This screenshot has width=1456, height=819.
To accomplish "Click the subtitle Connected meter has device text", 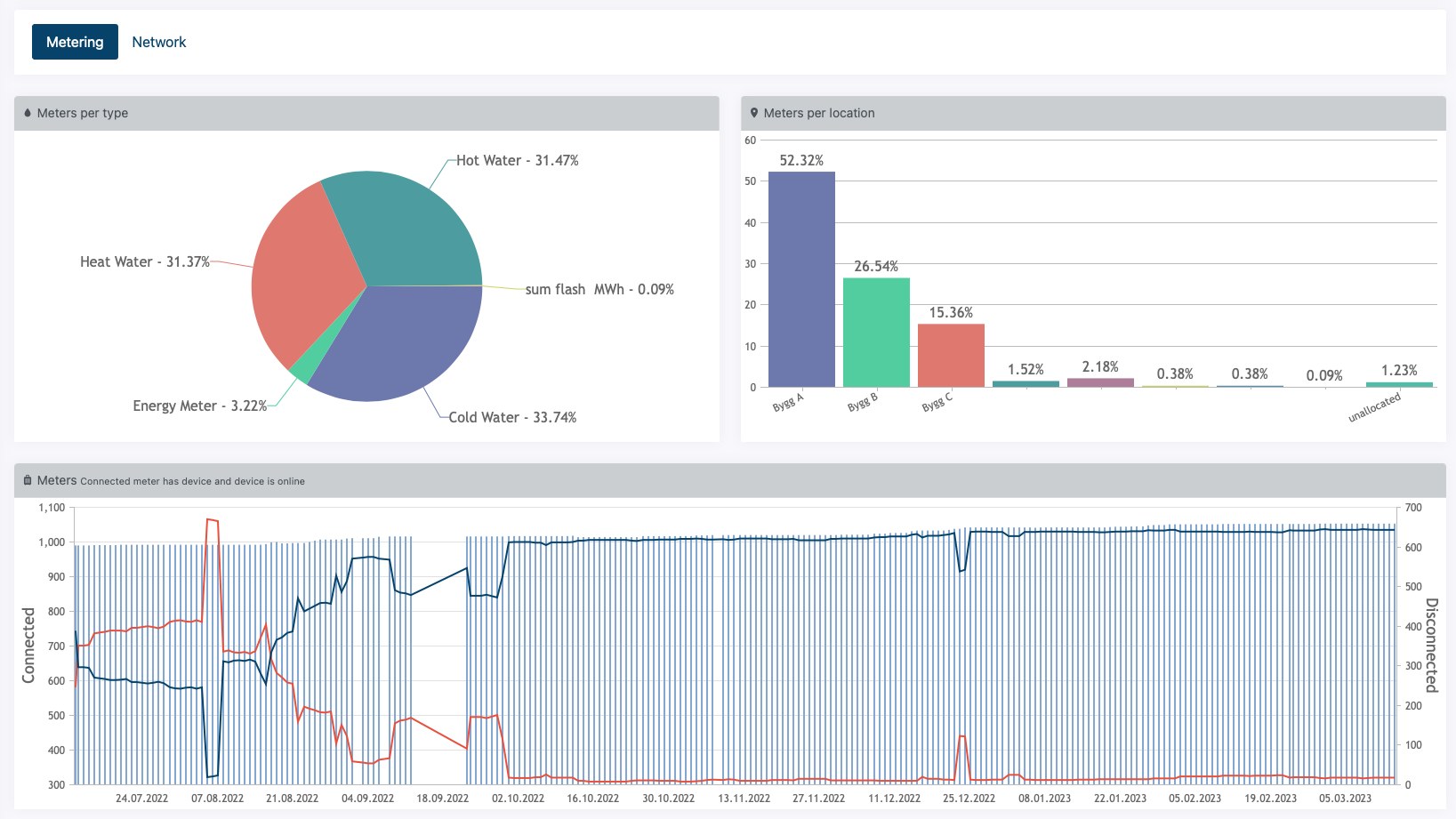I will (x=192, y=481).
